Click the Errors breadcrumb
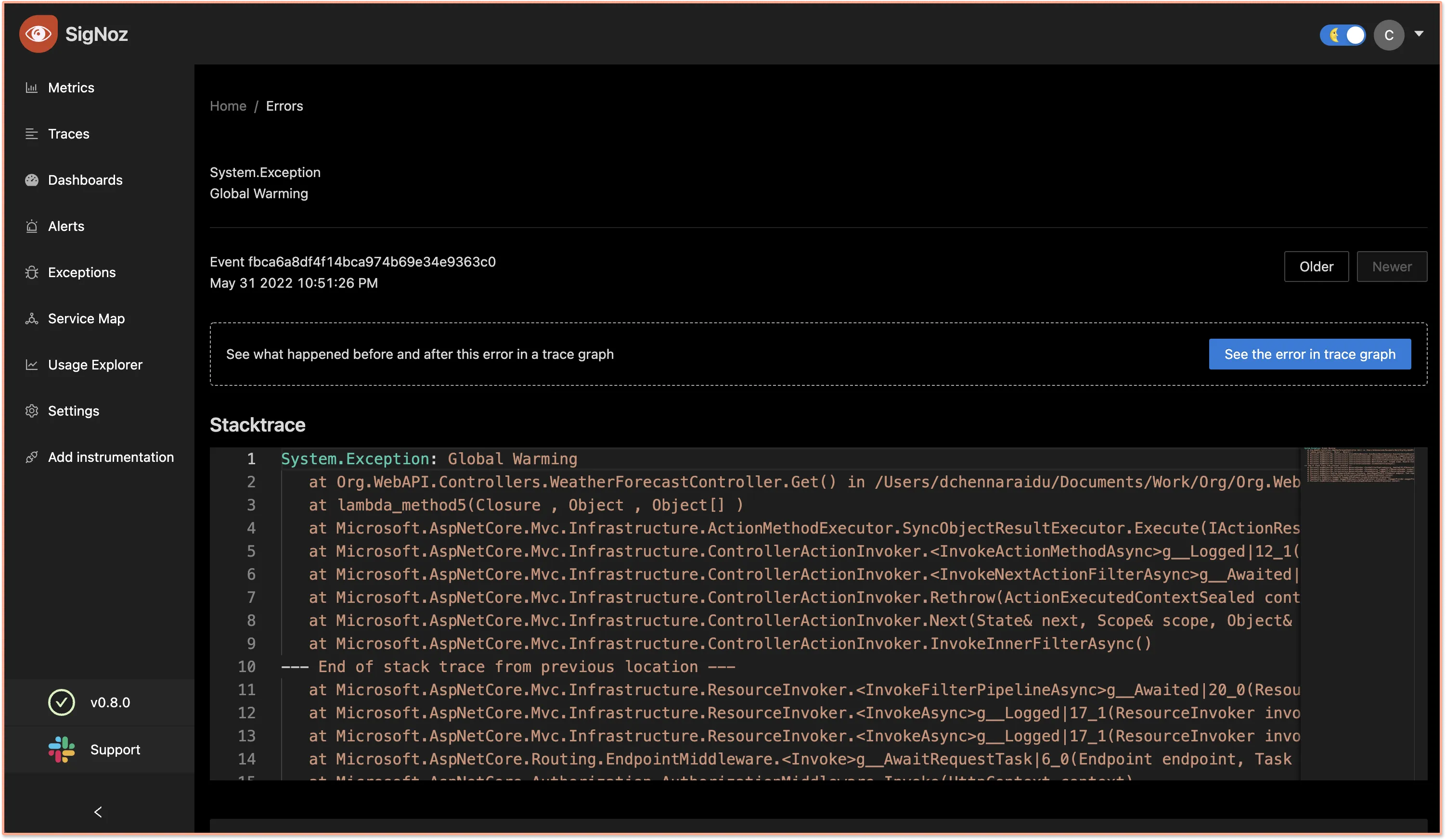 point(284,106)
